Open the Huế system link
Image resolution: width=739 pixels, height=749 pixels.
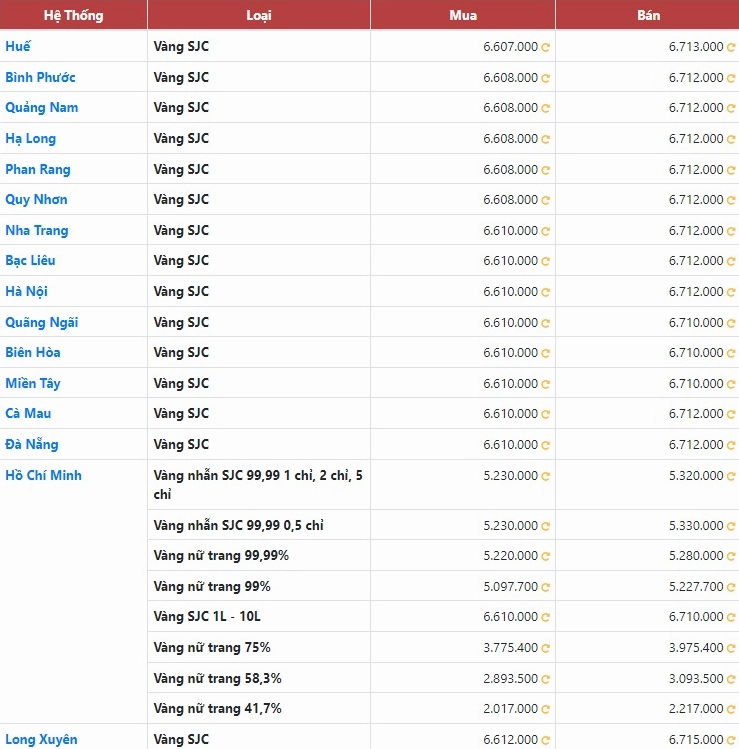pyautogui.click(x=18, y=46)
